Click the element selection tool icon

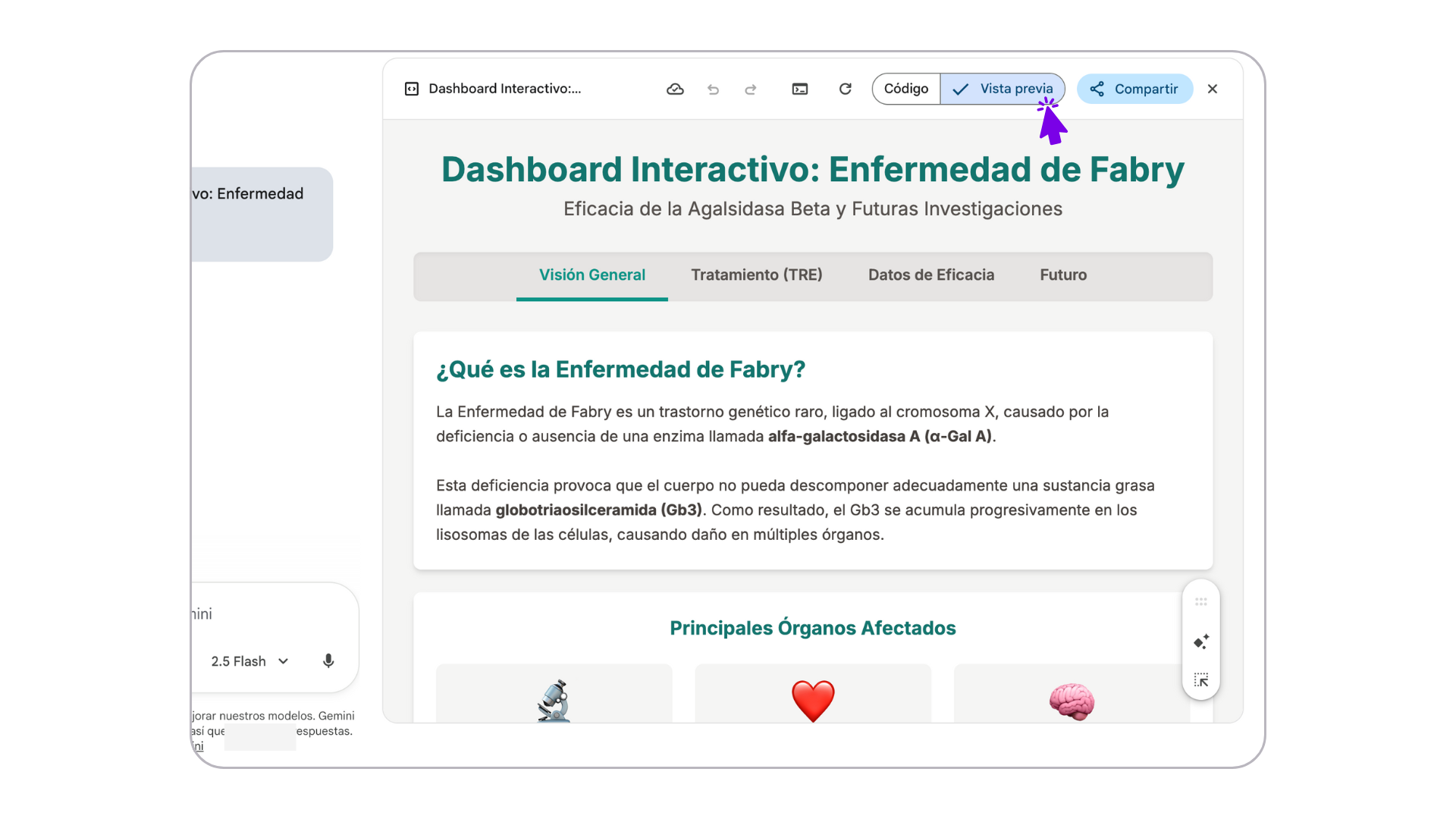coord(1201,680)
